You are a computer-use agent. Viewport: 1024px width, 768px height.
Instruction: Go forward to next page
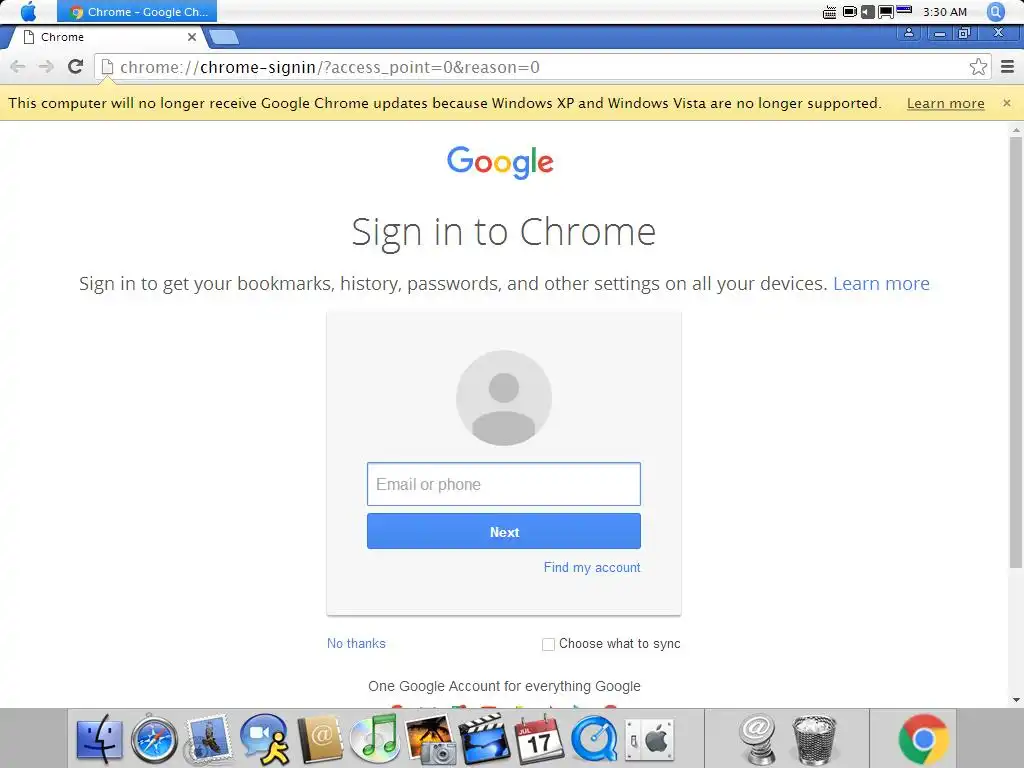click(46, 67)
